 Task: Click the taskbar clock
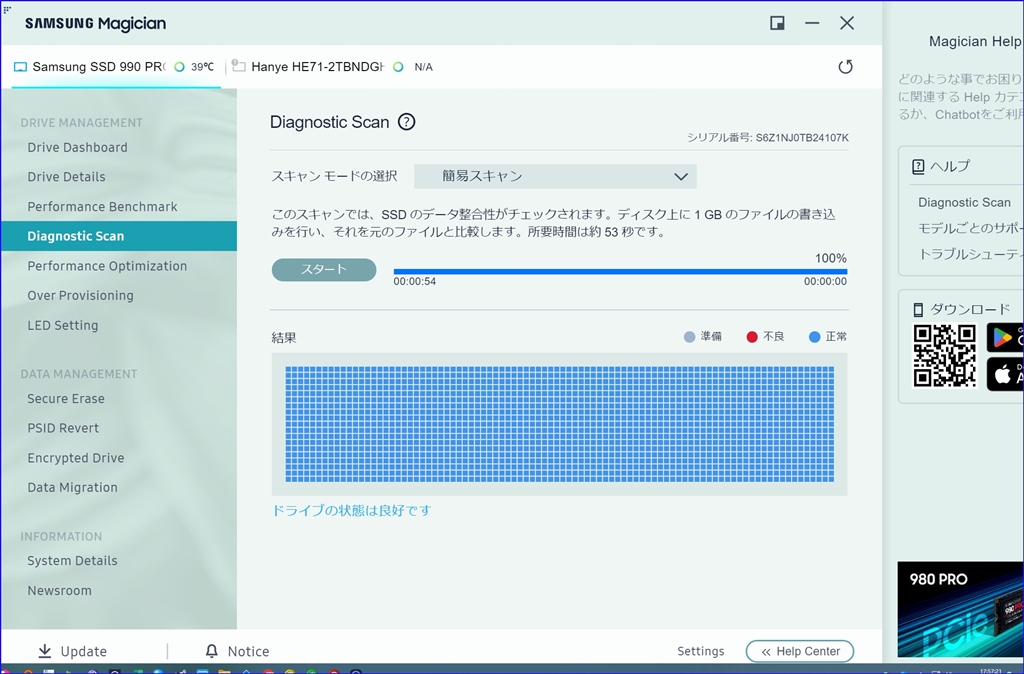coord(991,670)
